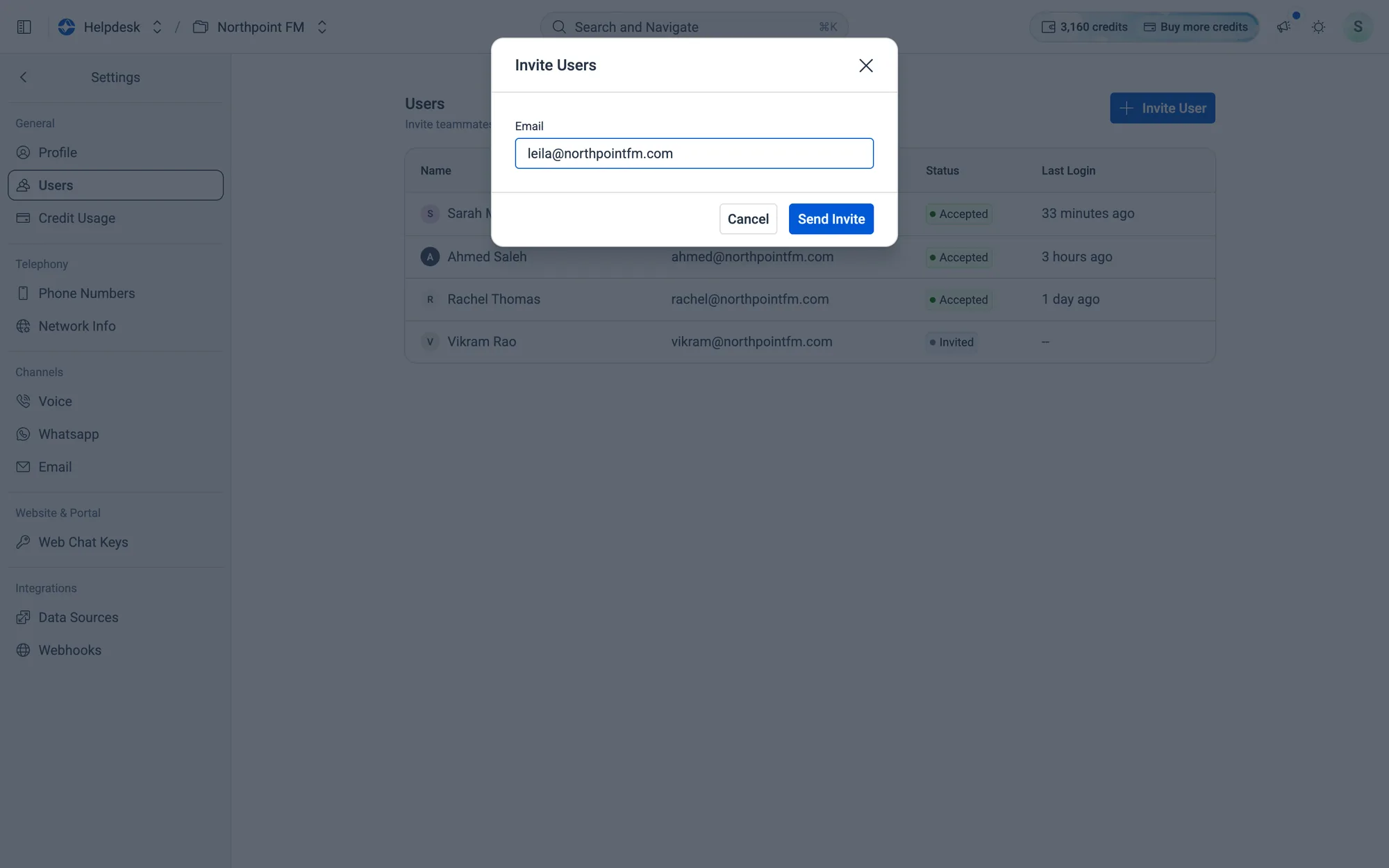Image resolution: width=1389 pixels, height=868 pixels.
Task: Click the Northpoint FM folder icon
Action: point(201,27)
